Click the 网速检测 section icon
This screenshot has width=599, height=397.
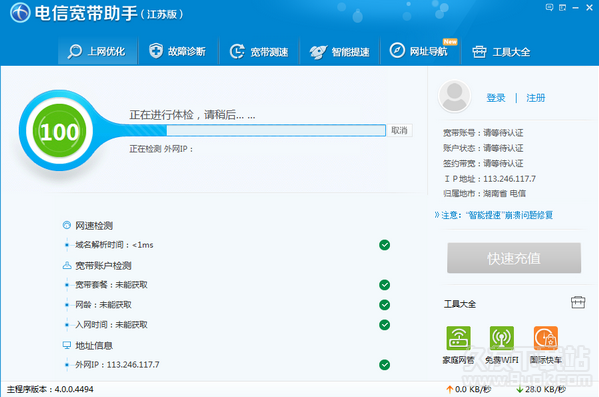(x=67, y=225)
